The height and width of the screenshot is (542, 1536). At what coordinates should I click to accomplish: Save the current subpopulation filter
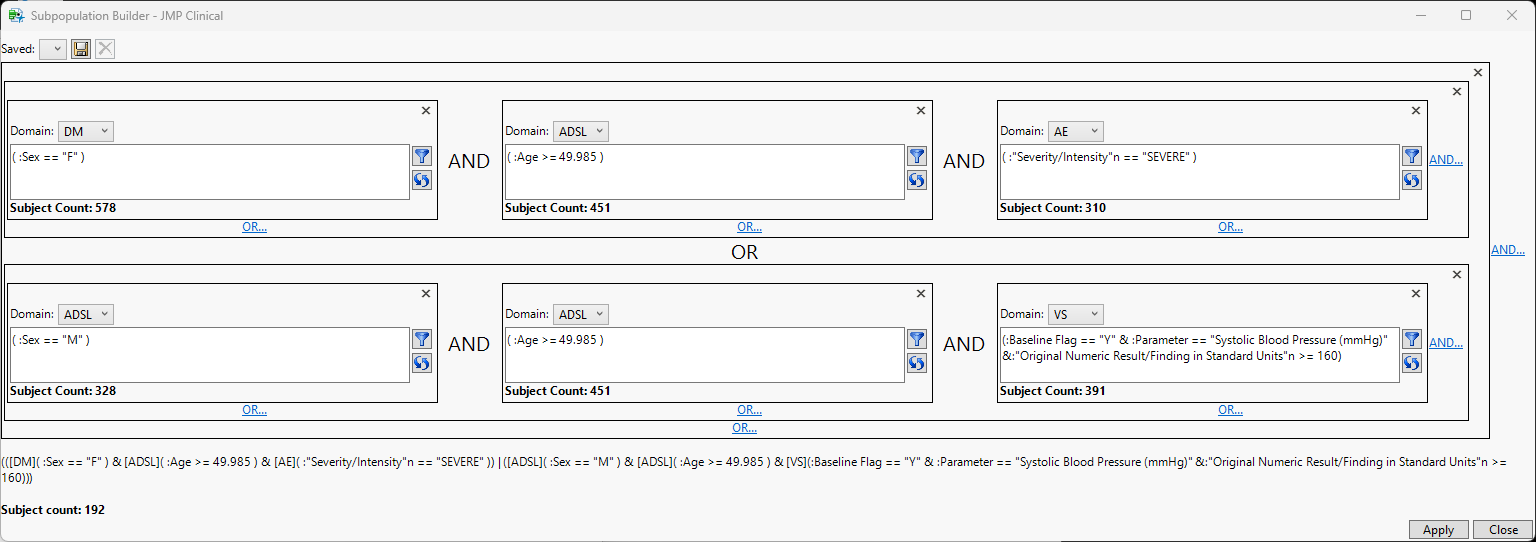[81, 49]
